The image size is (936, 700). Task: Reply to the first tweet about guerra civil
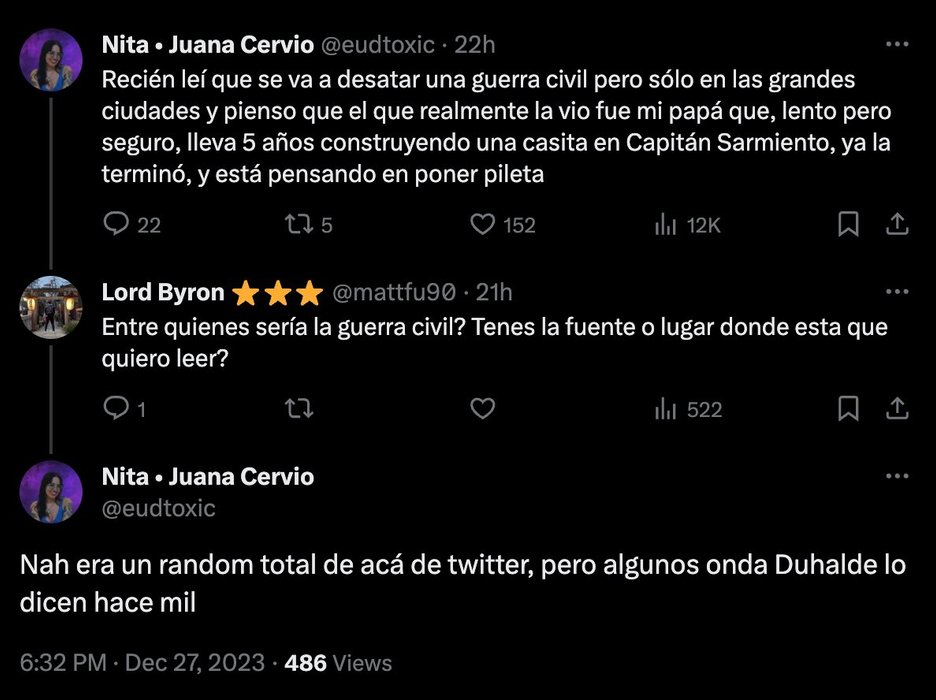[117, 225]
